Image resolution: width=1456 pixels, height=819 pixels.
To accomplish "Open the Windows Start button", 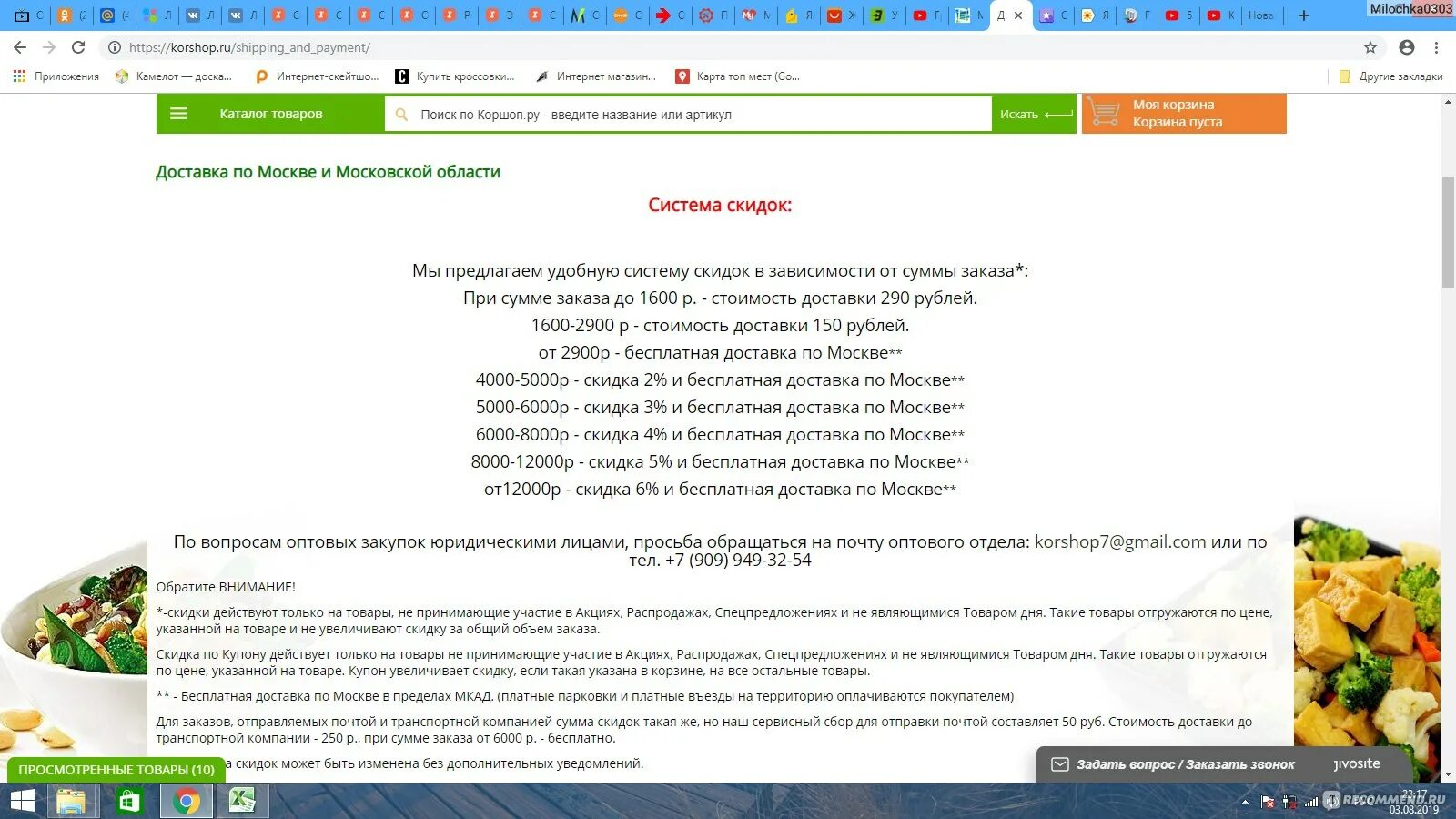I will point(22,801).
